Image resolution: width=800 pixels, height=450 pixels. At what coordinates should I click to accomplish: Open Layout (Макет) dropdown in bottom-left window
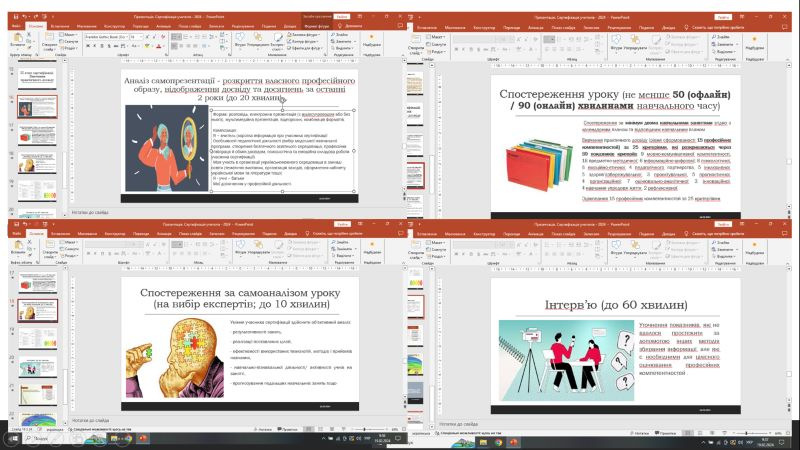(68, 242)
